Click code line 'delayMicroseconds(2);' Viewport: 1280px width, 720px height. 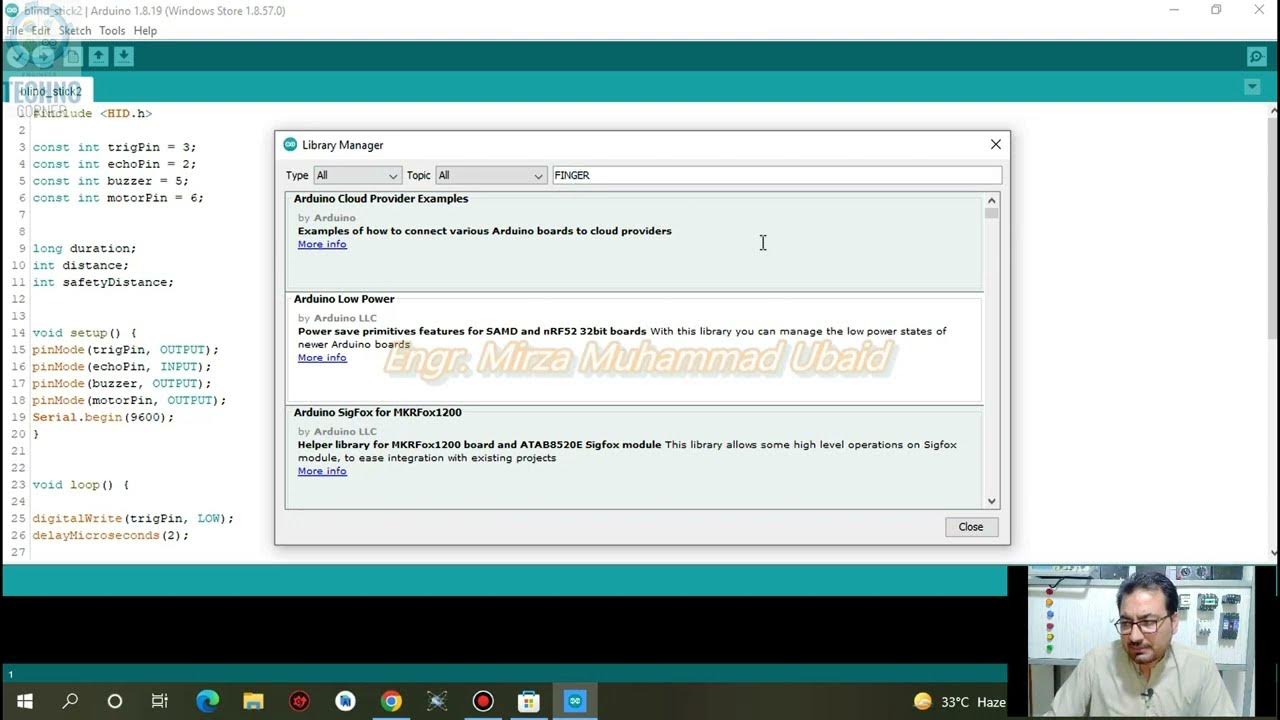coord(110,535)
